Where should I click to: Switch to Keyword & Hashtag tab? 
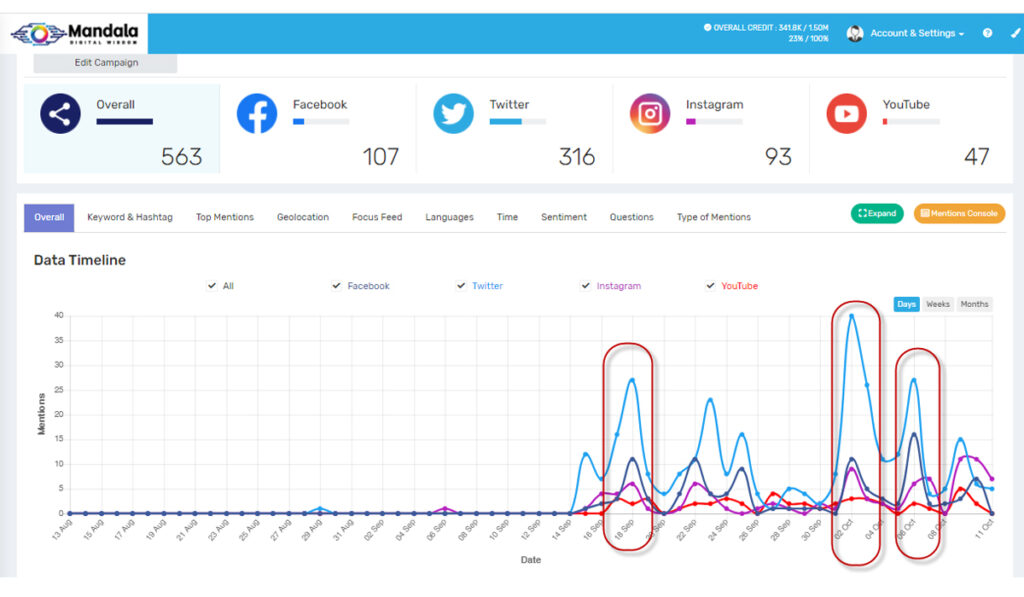(x=130, y=217)
